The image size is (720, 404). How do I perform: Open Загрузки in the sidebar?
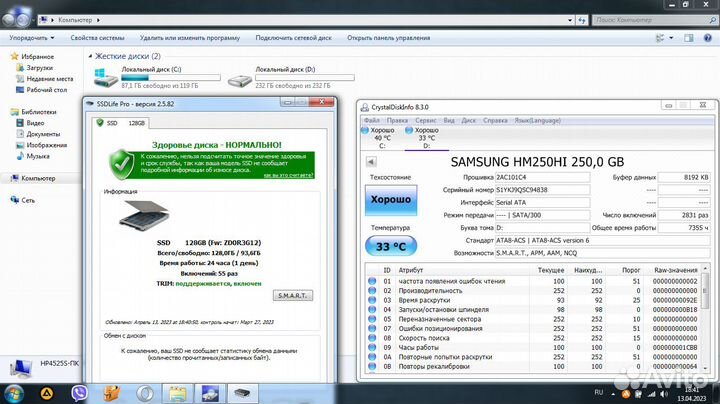coord(39,67)
